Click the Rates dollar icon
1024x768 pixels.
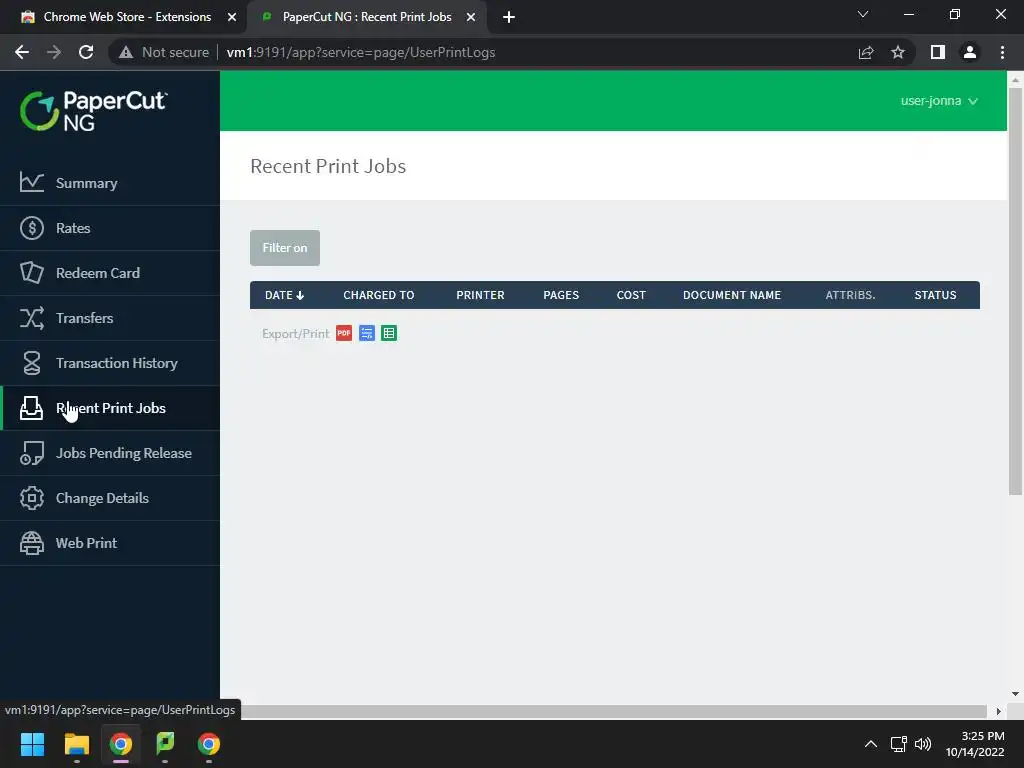(x=31, y=228)
